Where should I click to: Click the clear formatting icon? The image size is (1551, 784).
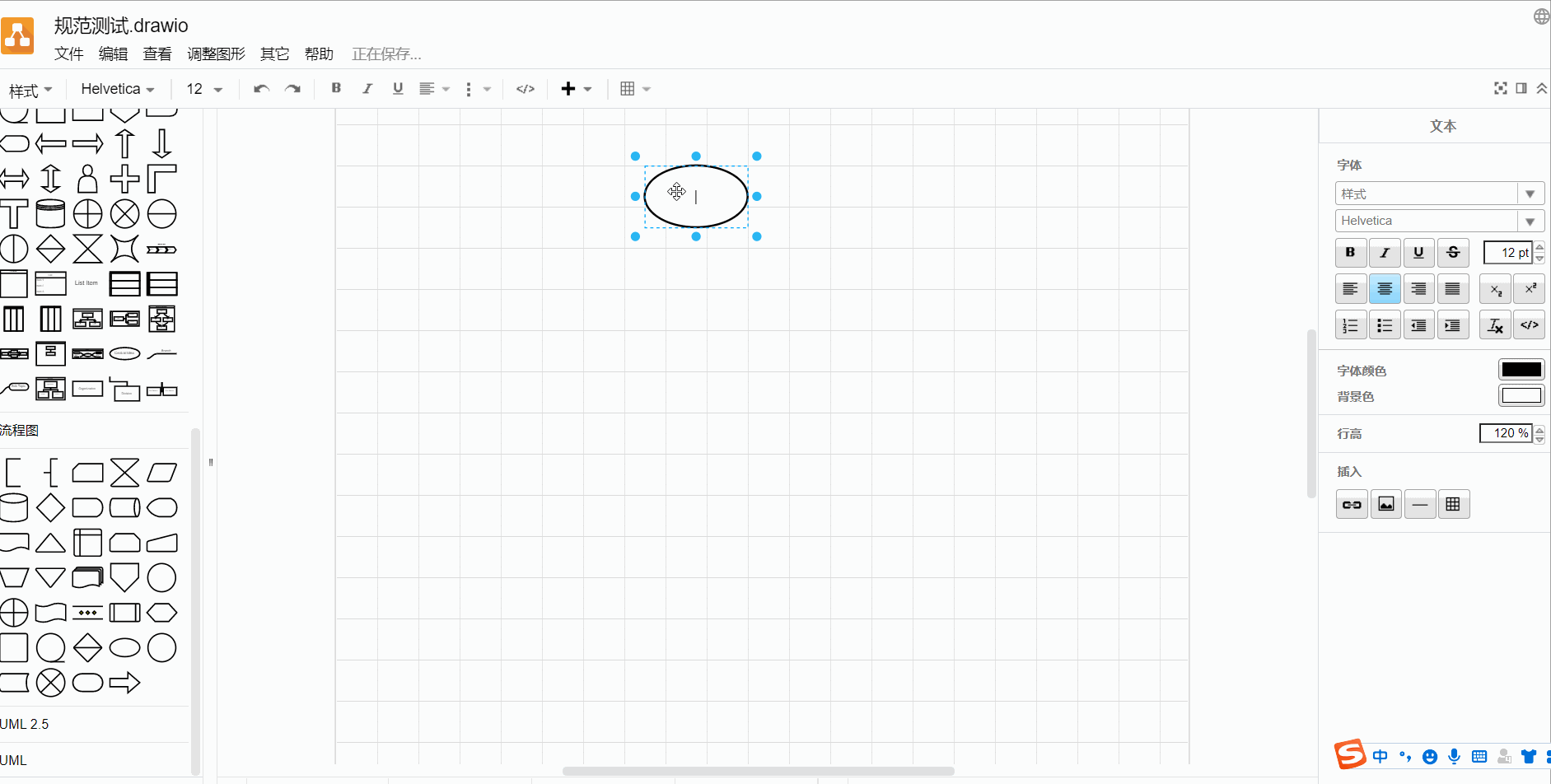tap(1495, 325)
